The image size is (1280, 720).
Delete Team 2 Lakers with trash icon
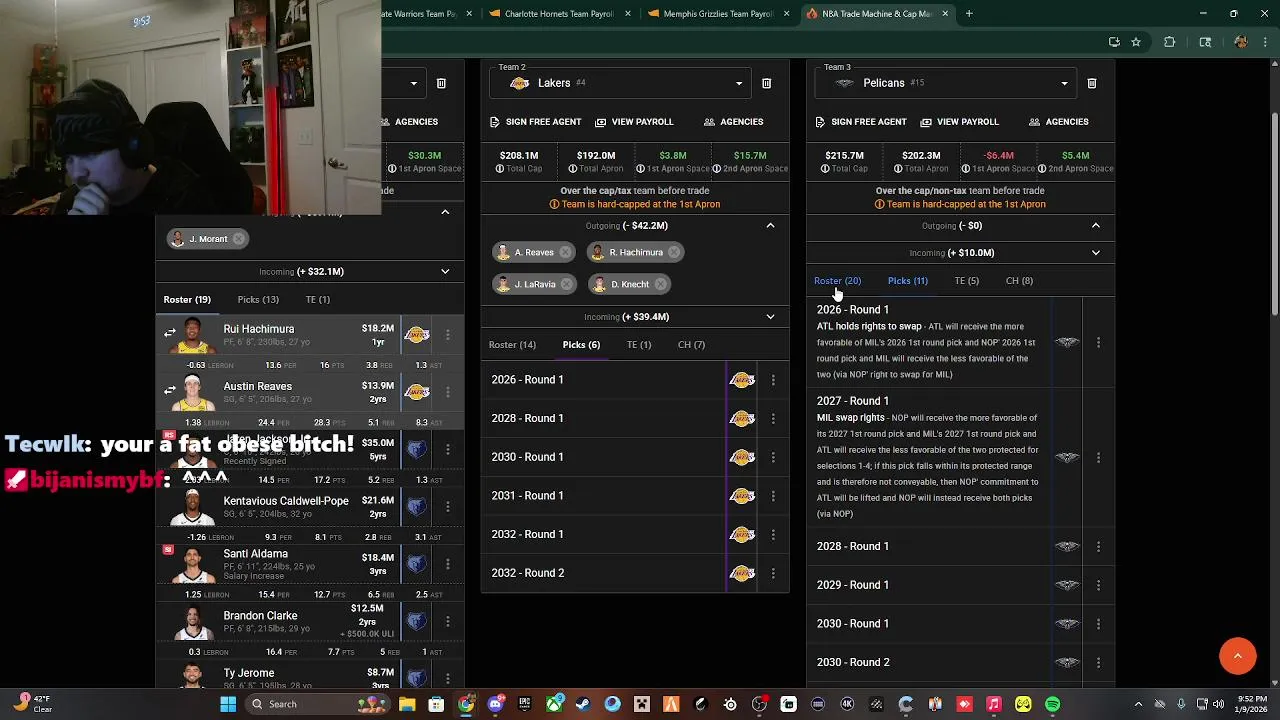[767, 83]
